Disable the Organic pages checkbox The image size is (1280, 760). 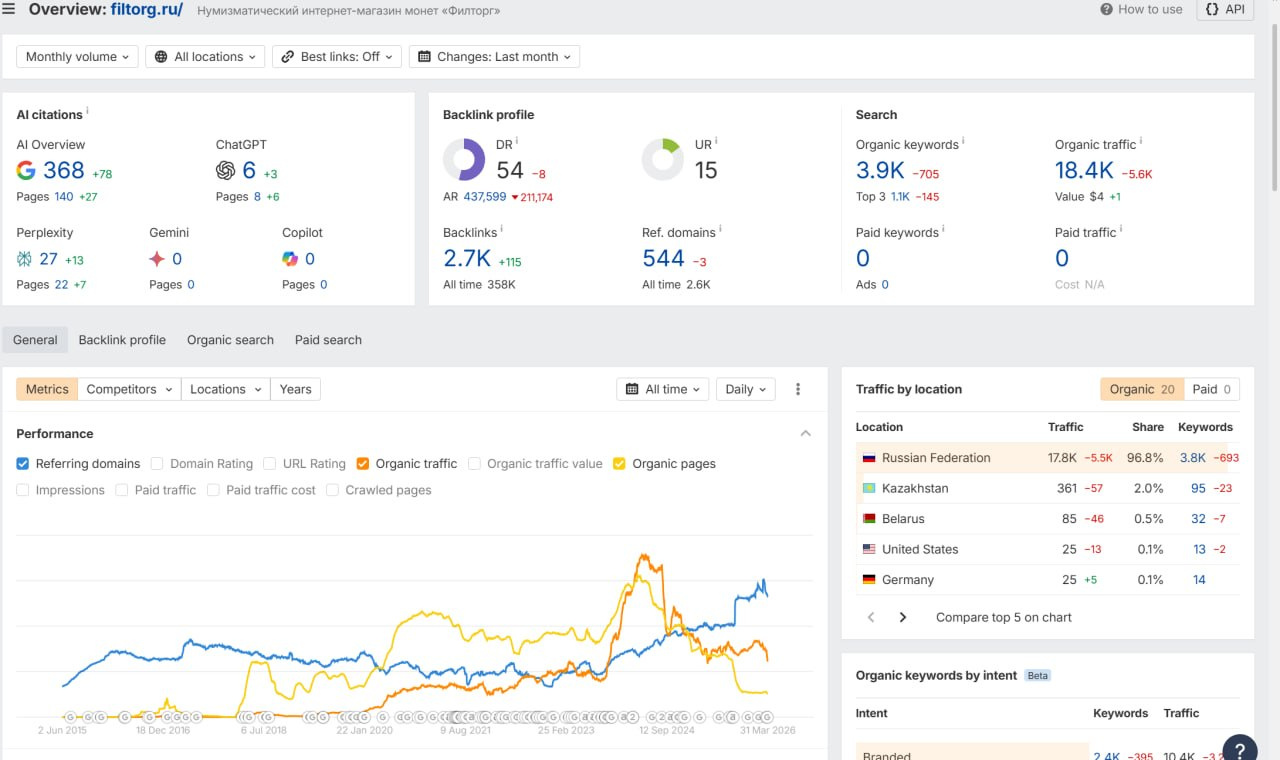pyautogui.click(x=620, y=464)
